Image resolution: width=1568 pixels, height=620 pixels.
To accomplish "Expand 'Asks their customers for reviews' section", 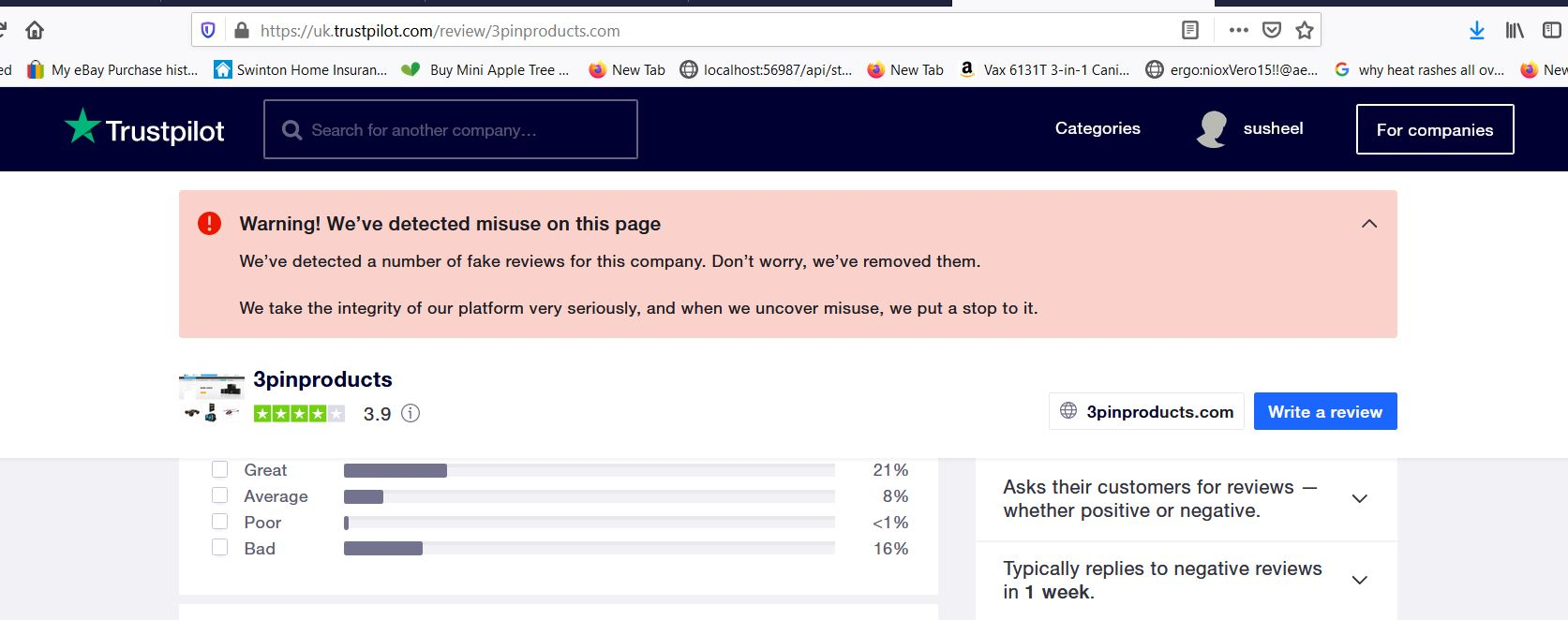I will pyautogui.click(x=1359, y=499).
